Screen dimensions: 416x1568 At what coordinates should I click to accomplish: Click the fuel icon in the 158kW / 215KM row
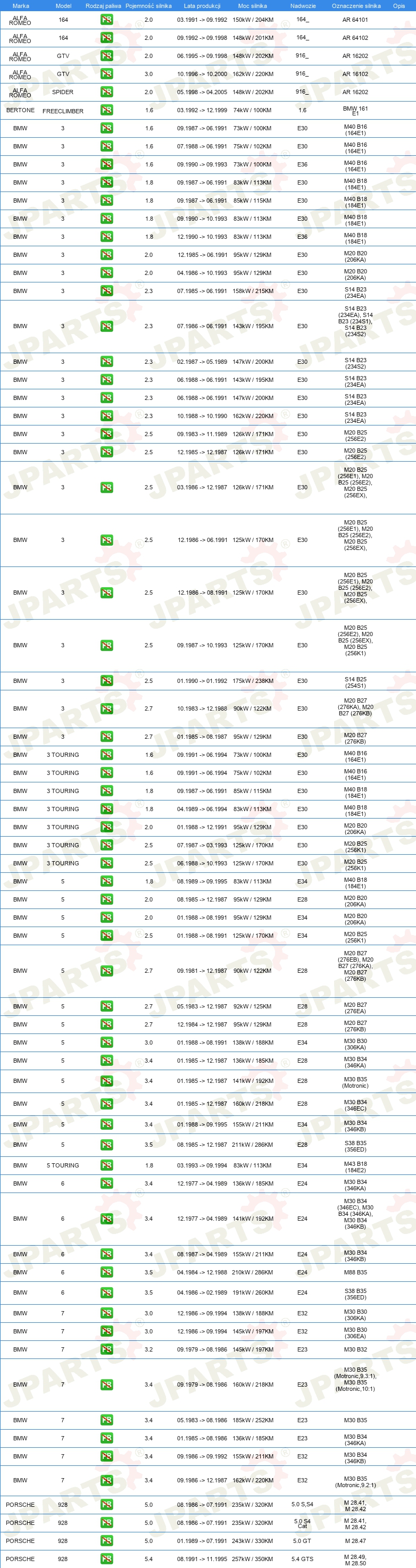pyautogui.click(x=106, y=291)
